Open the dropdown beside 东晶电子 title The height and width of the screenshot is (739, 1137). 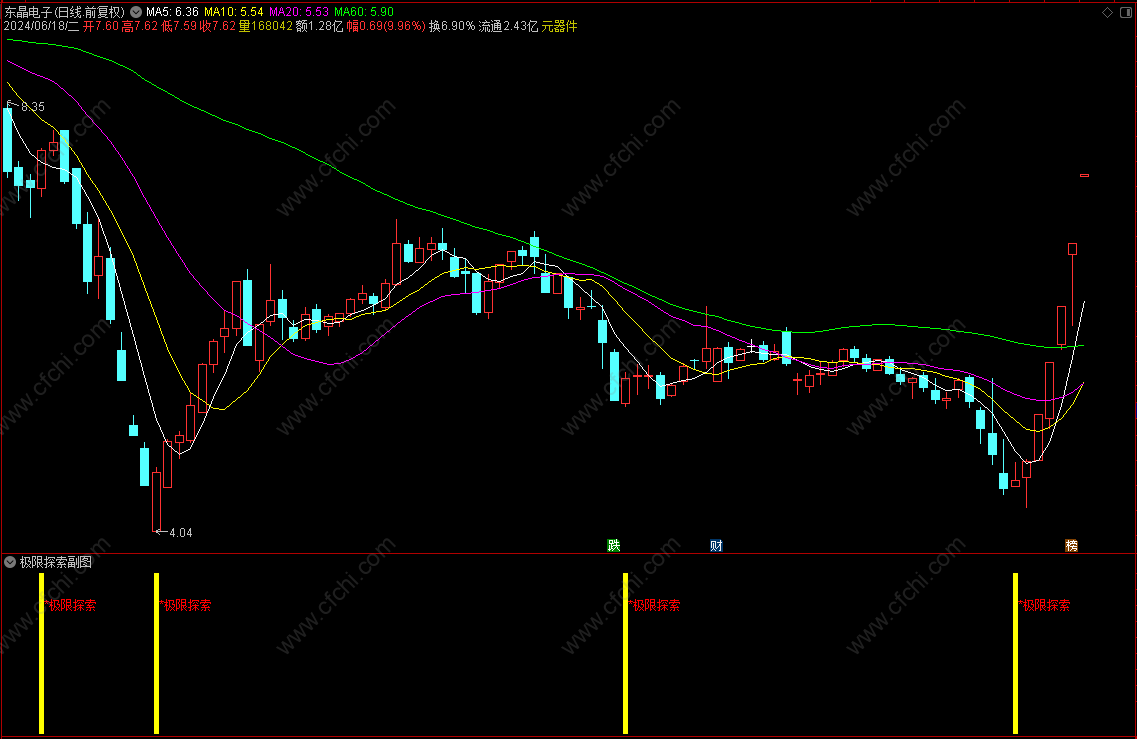click(136, 12)
